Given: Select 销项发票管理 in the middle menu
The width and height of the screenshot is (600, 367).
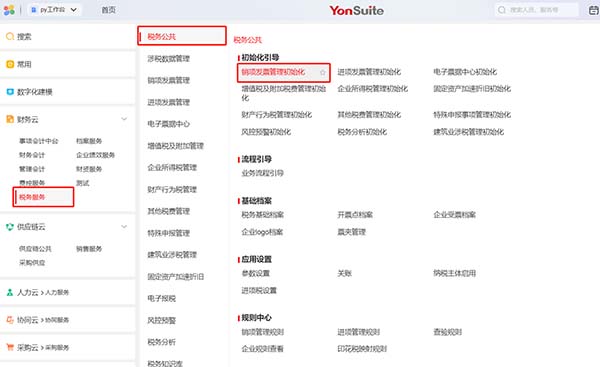Looking at the screenshot, I should click(x=169, y=80).
